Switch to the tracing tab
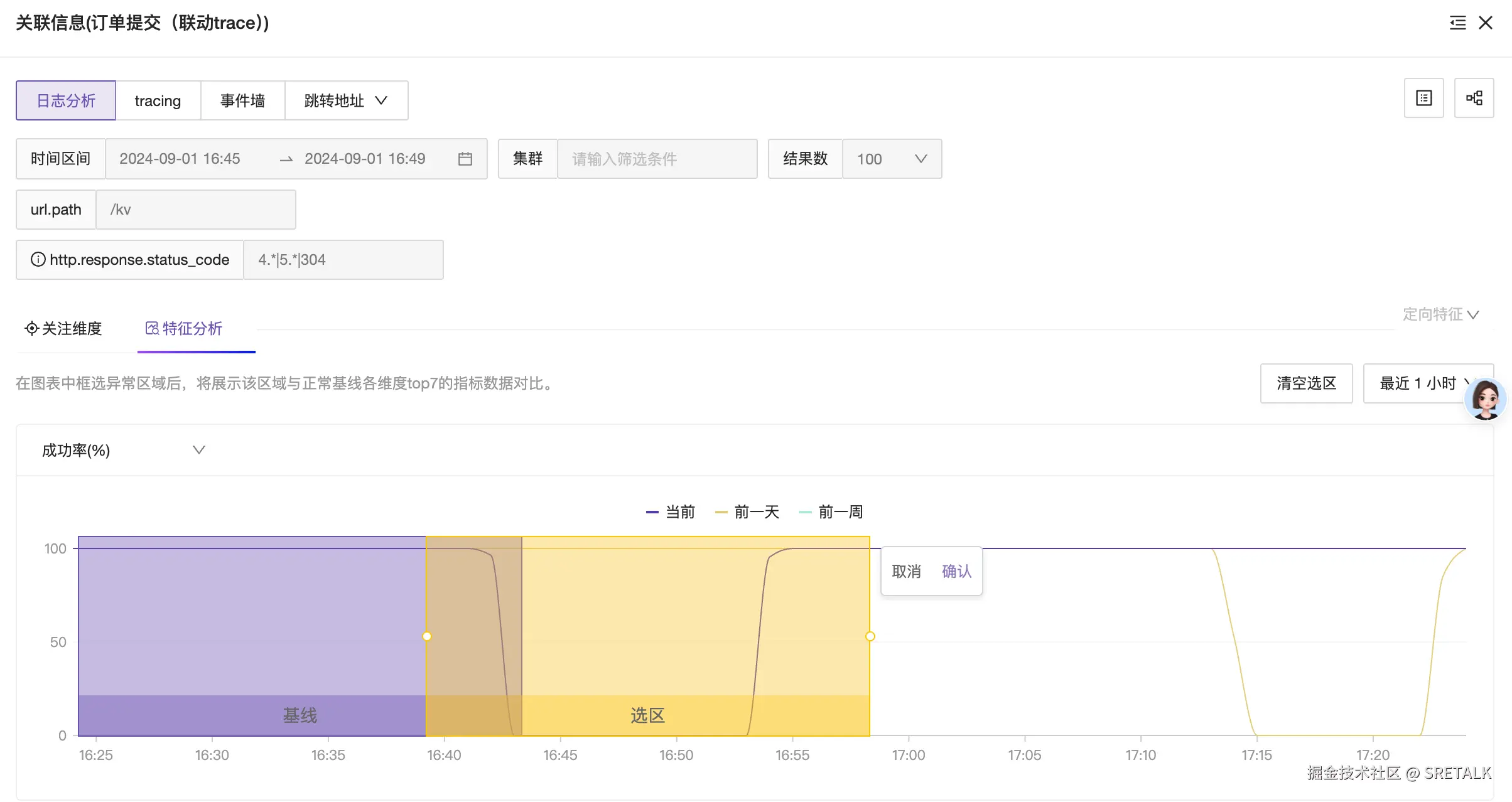This screenshot has height=802, width=1512. pos(158,100)
